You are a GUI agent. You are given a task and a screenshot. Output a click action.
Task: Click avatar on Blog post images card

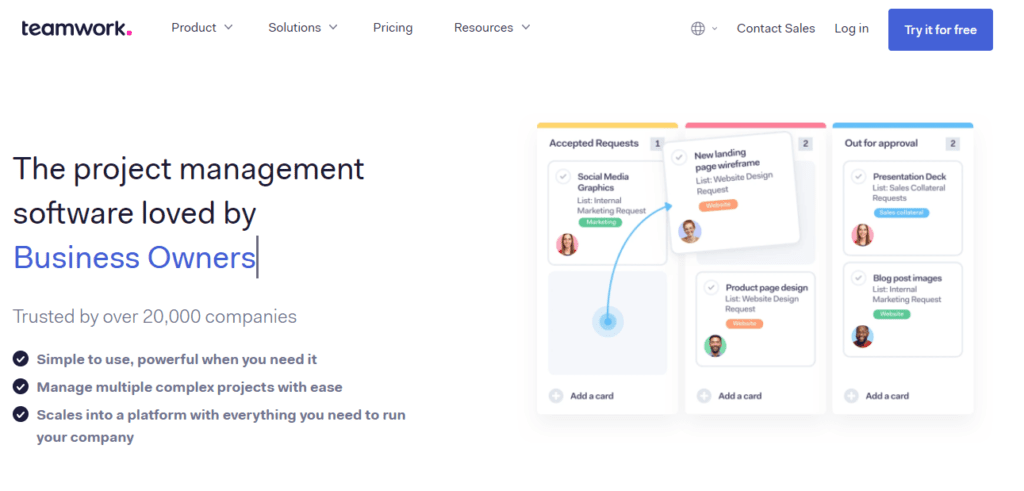863,336
